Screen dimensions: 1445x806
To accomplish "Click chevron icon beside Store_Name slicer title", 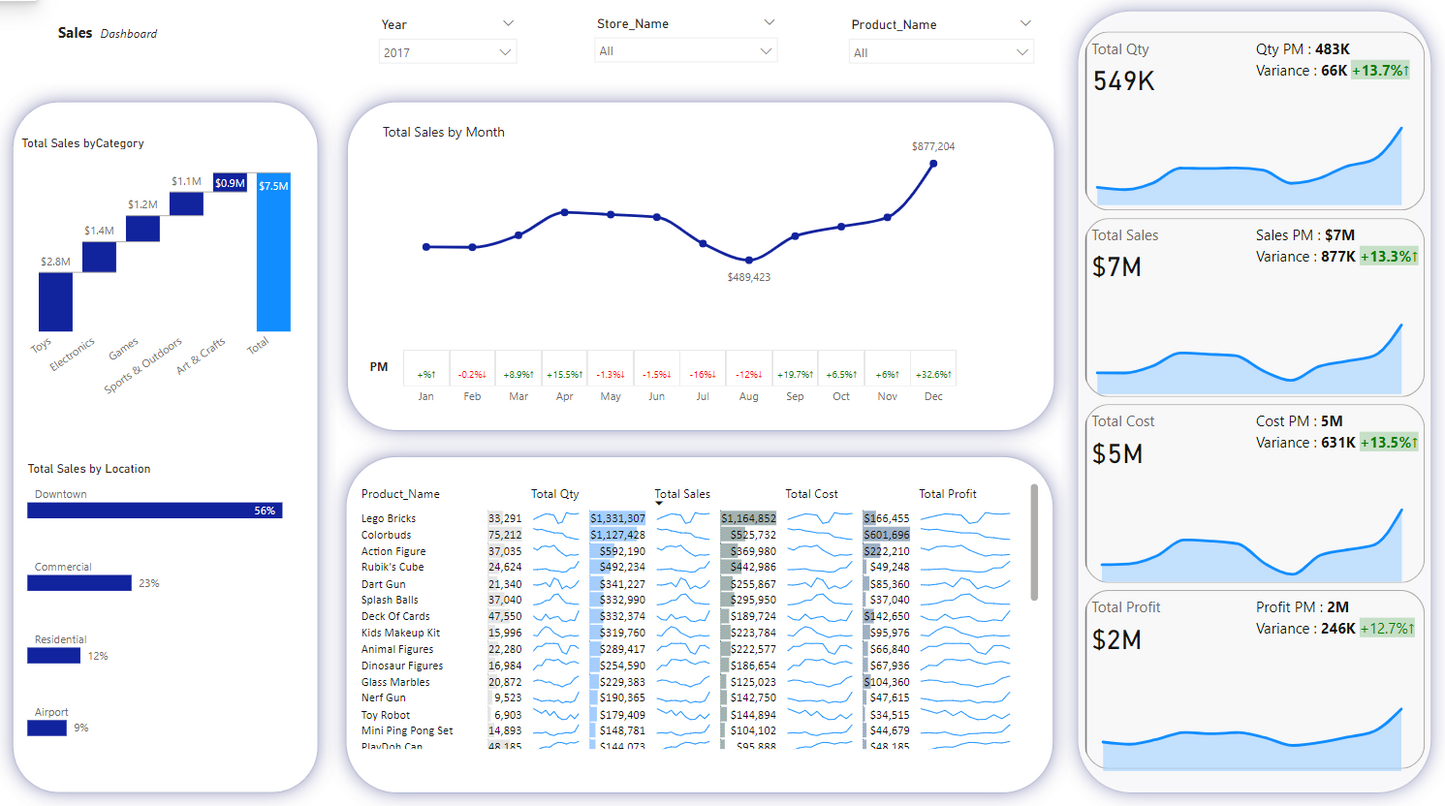I will coord(768,22).
